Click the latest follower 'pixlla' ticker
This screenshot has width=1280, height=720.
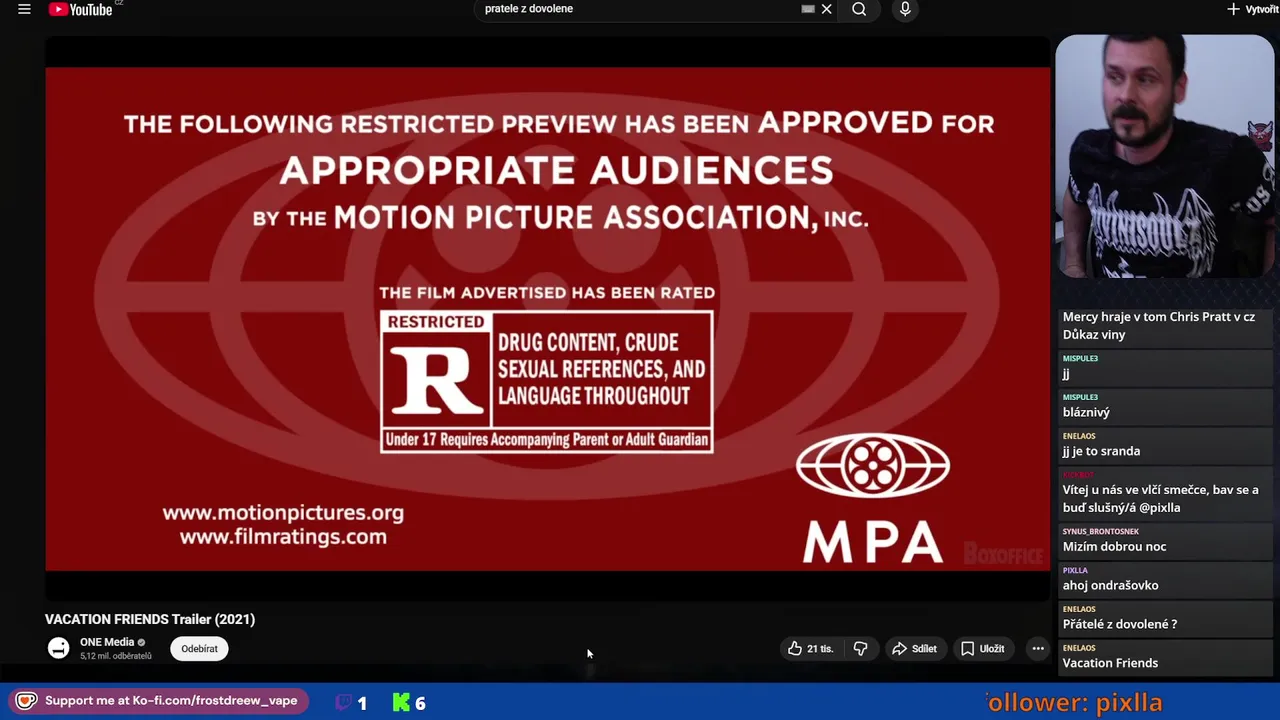pos(1074,703)
